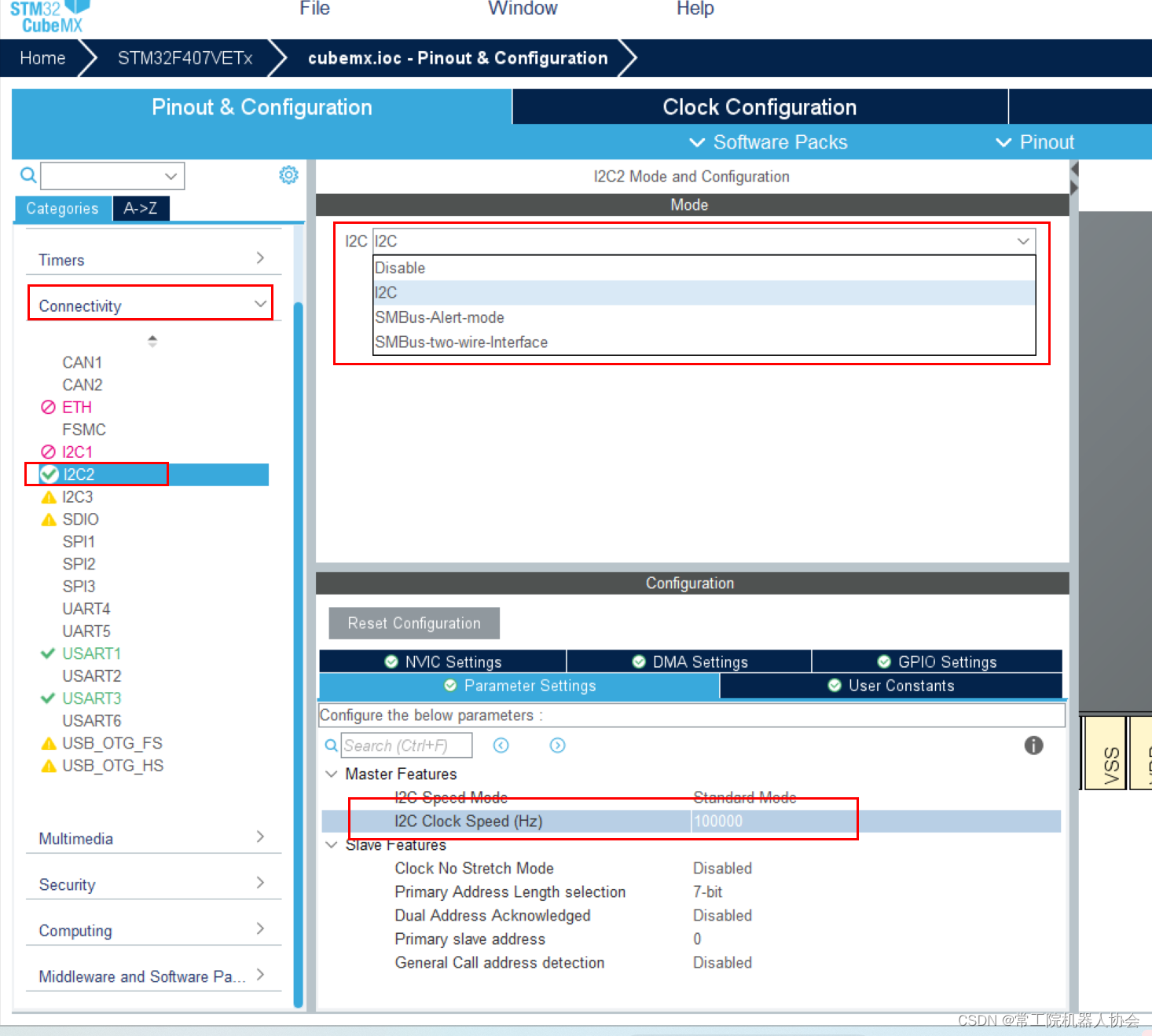Image resolution: width=1152 pixels, height=1036 pixels.
Task: Open the NVIC Settings tab
Action: point(443,661)
